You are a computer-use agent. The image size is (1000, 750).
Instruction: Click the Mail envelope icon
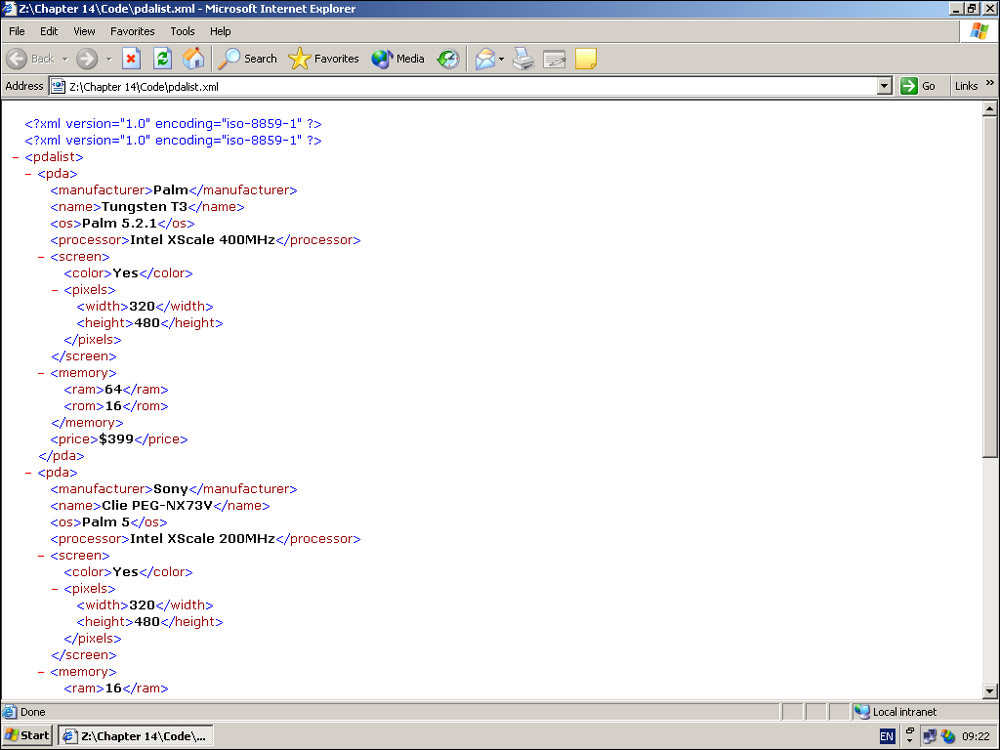coord(485,59)
